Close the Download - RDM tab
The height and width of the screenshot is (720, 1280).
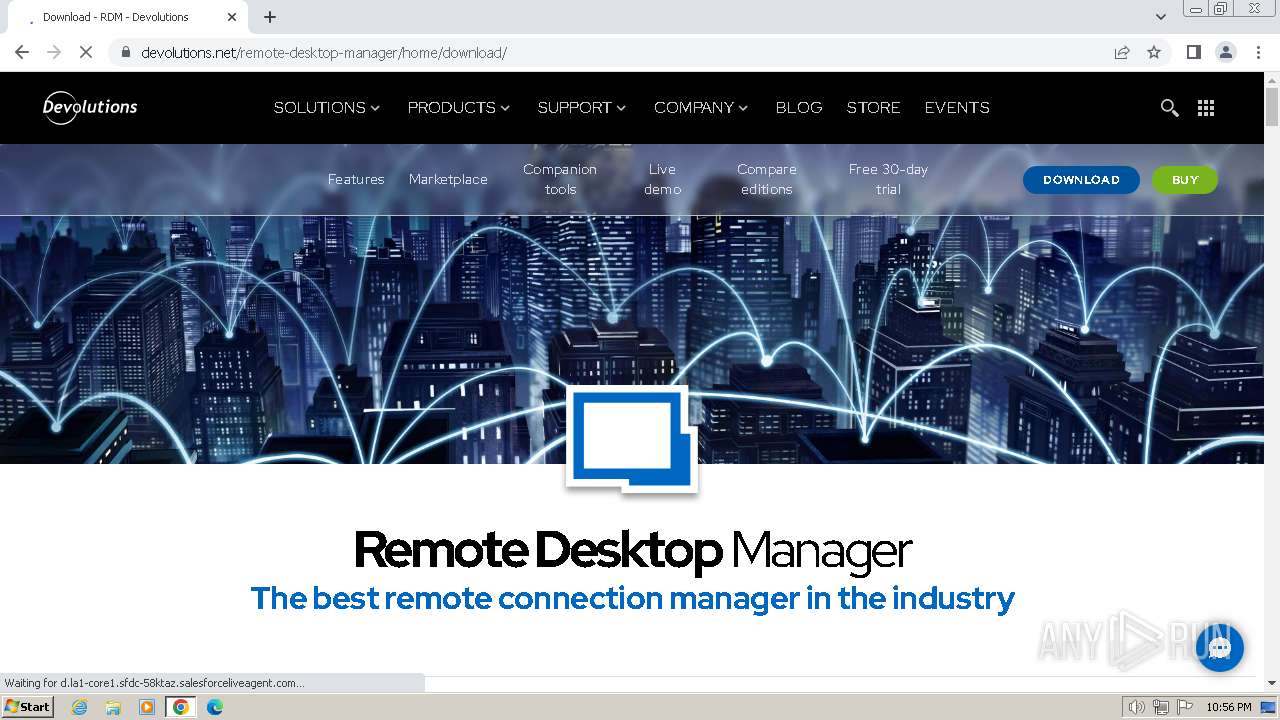[232, 17]
